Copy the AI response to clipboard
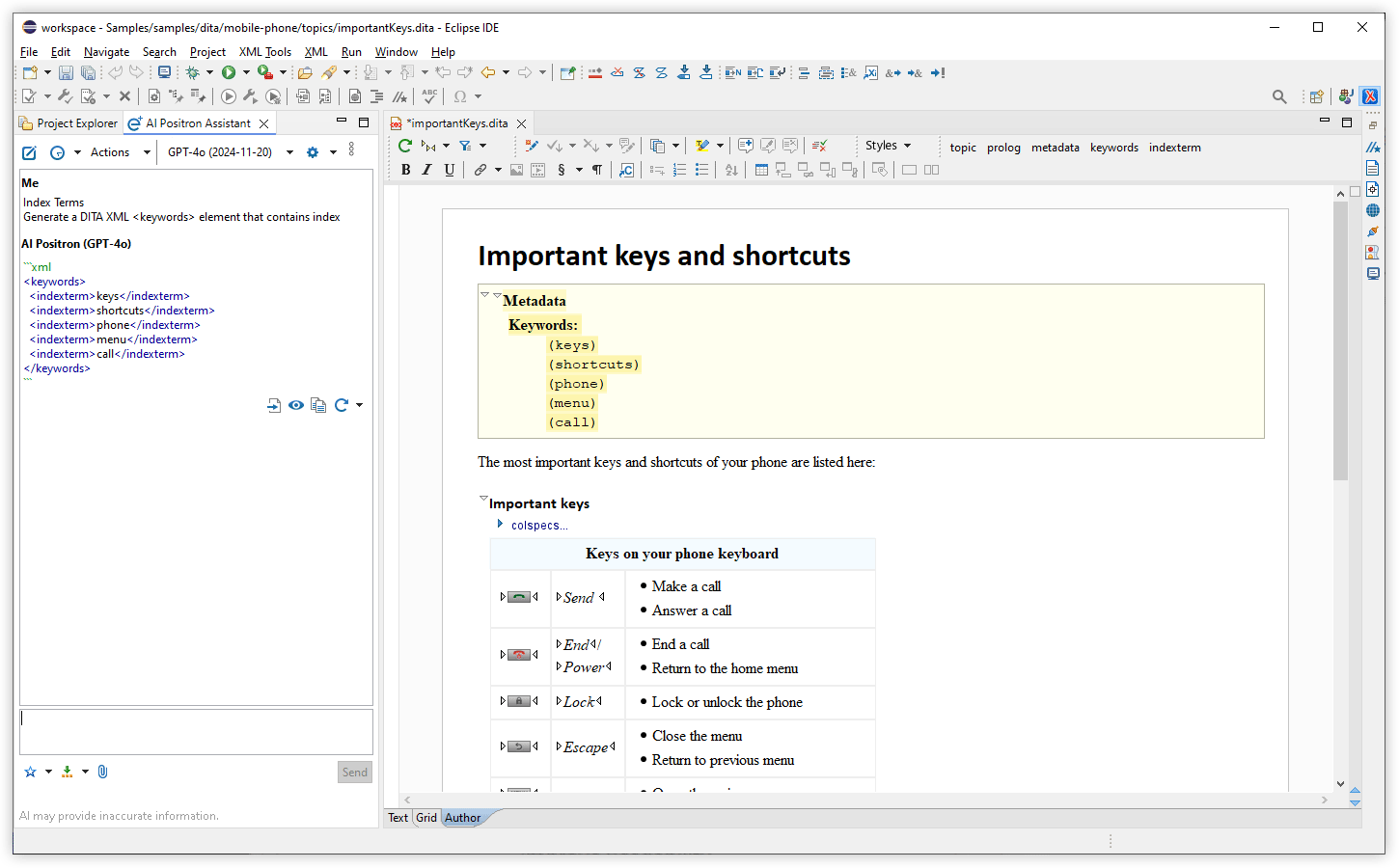 [x=318, y=405]
